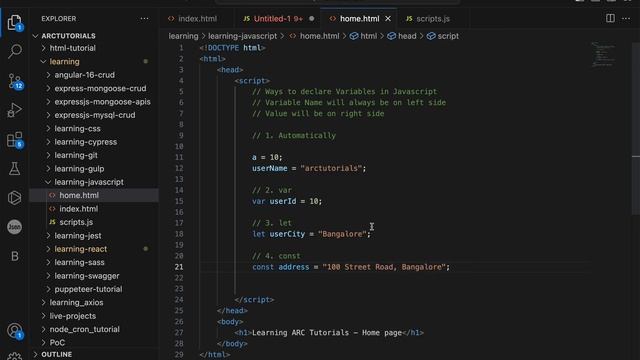Screen dimensions: 640x360
Task: Open the JSON extension icon
Action: [x=14, y=227]
